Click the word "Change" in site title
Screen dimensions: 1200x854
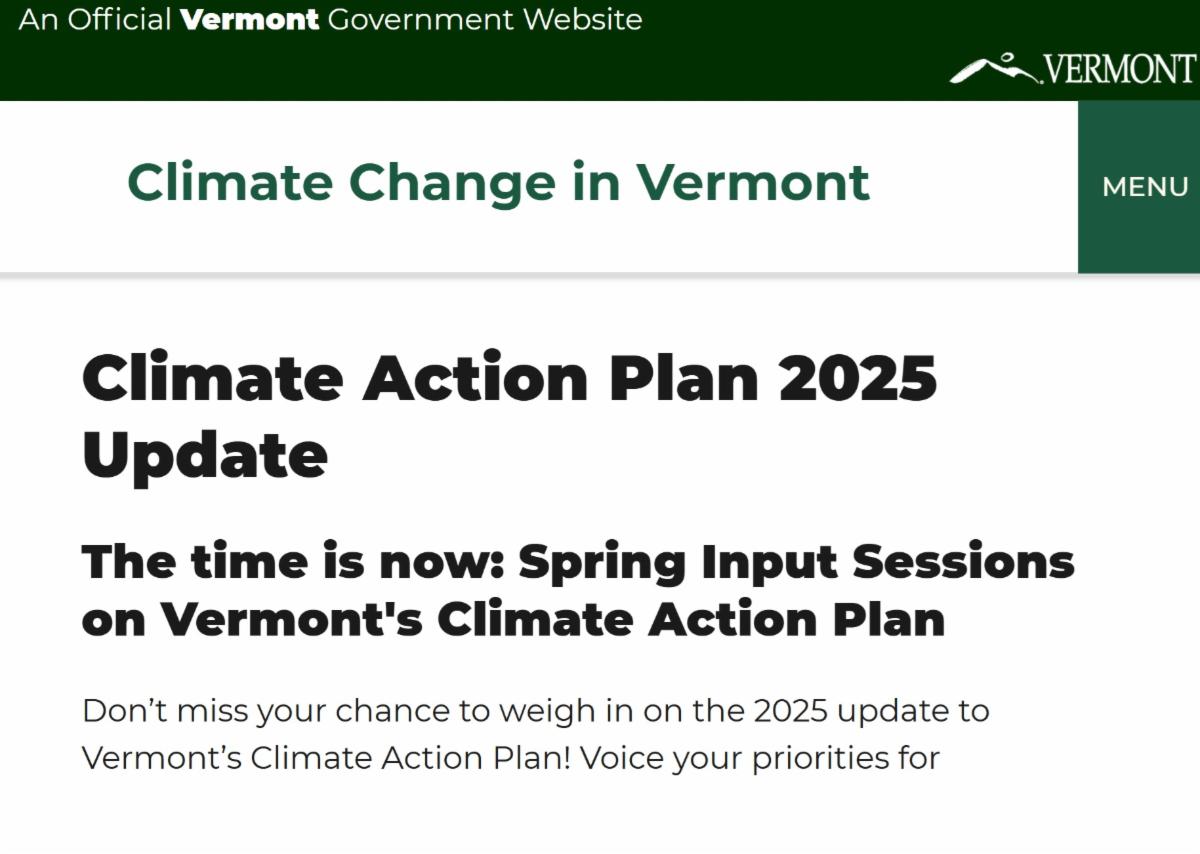[x=451, y=182]
